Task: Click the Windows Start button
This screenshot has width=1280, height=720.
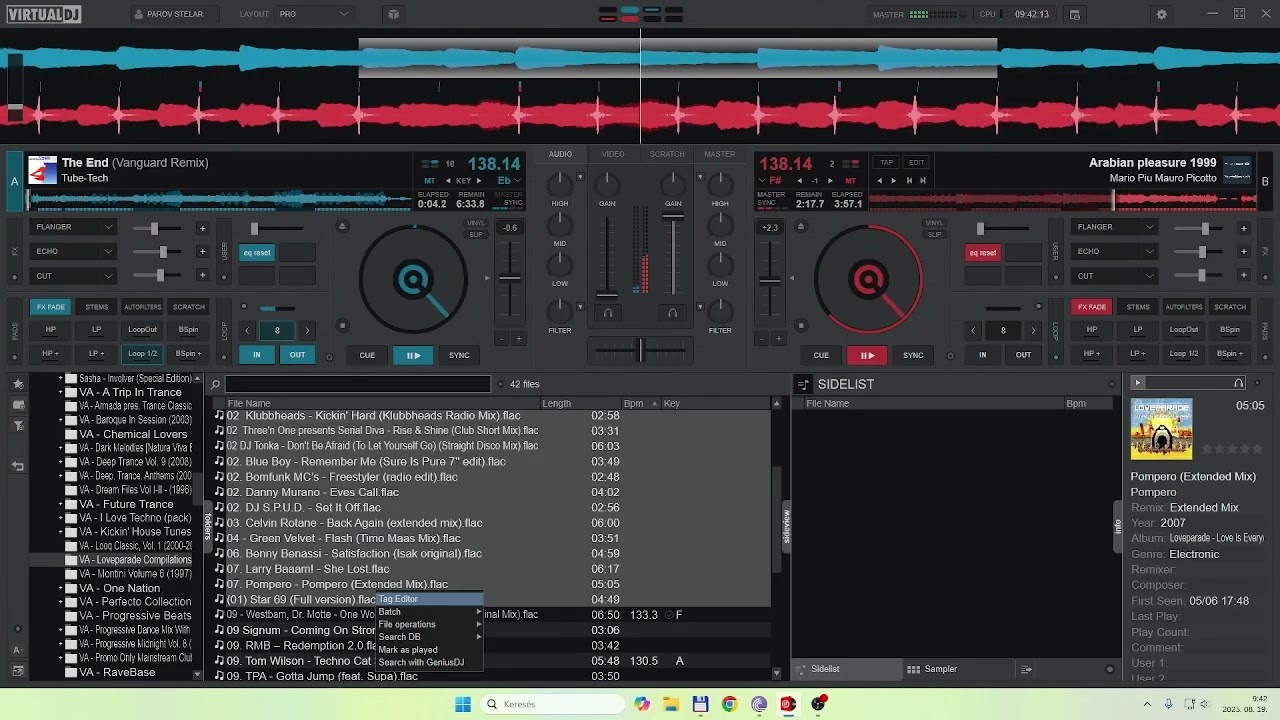Action: pyautogui.click(x=463, y=704)
